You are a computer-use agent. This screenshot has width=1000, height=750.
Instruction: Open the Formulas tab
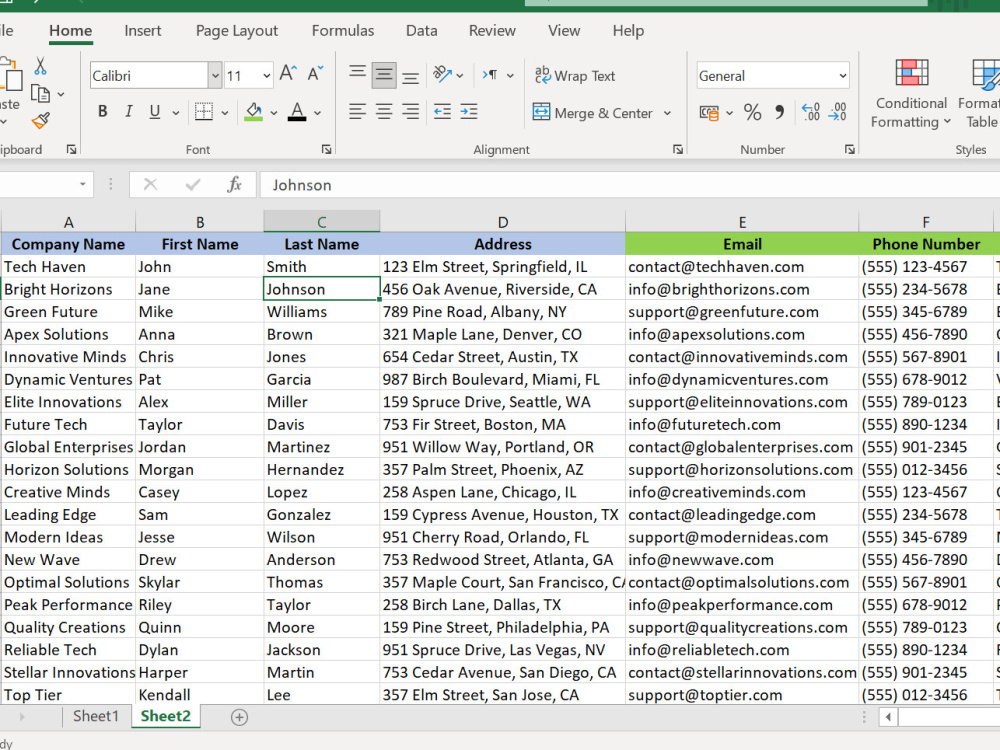pyautogui.click(x=342, y=31)
